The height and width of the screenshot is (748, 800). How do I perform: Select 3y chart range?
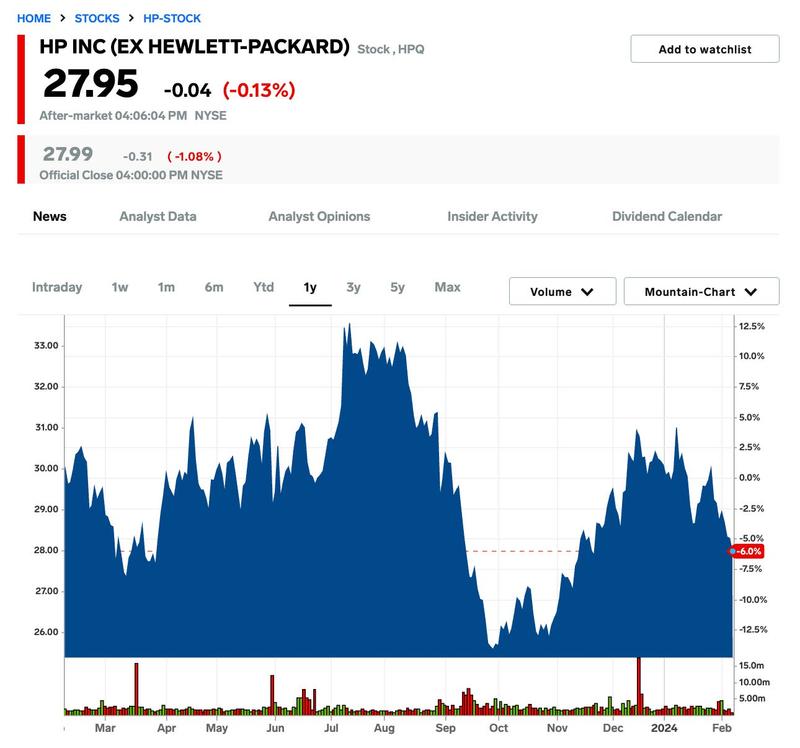pos(353,287)
